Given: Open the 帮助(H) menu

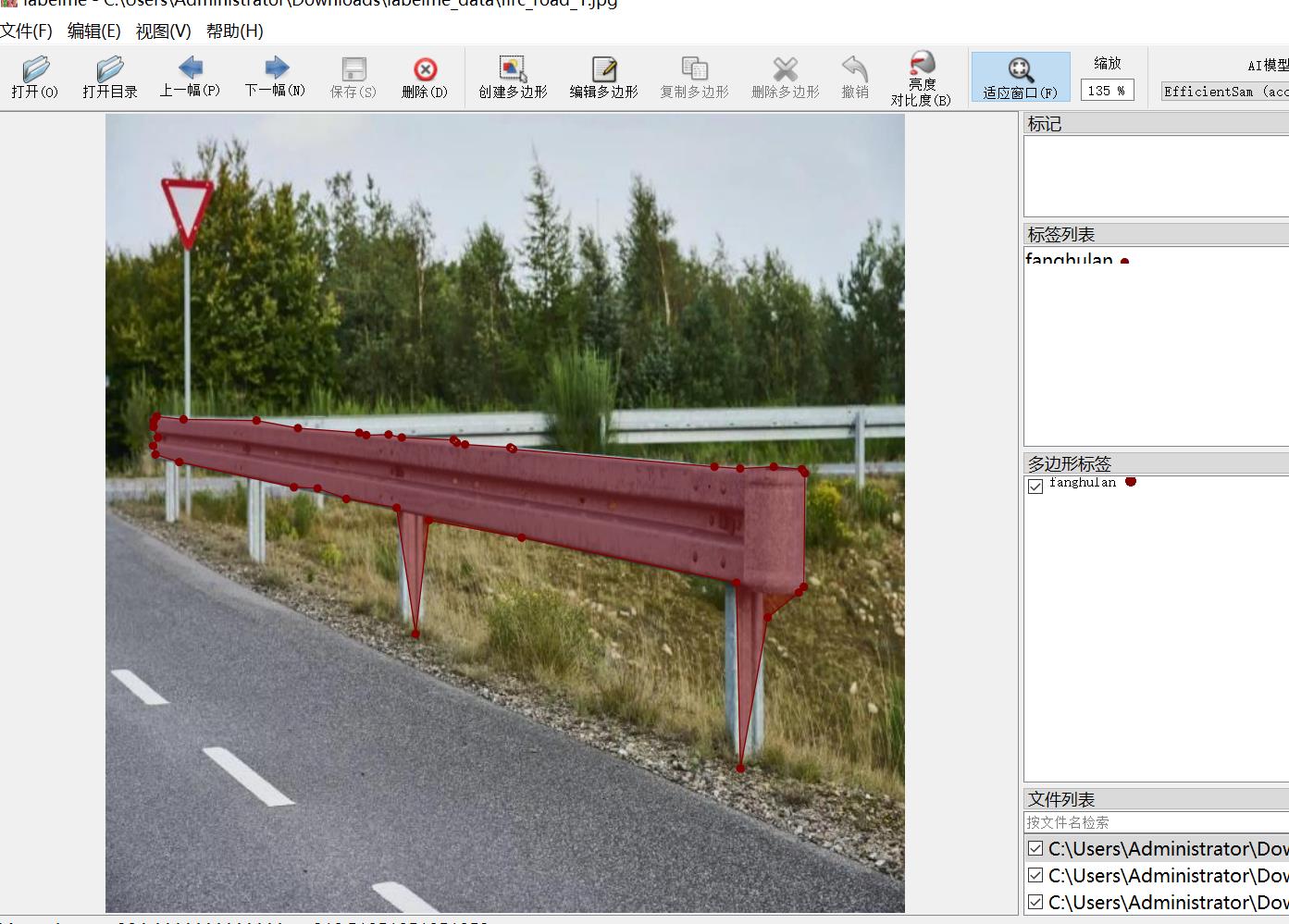Looking at the screenshot, I should [x=234, y=31].
